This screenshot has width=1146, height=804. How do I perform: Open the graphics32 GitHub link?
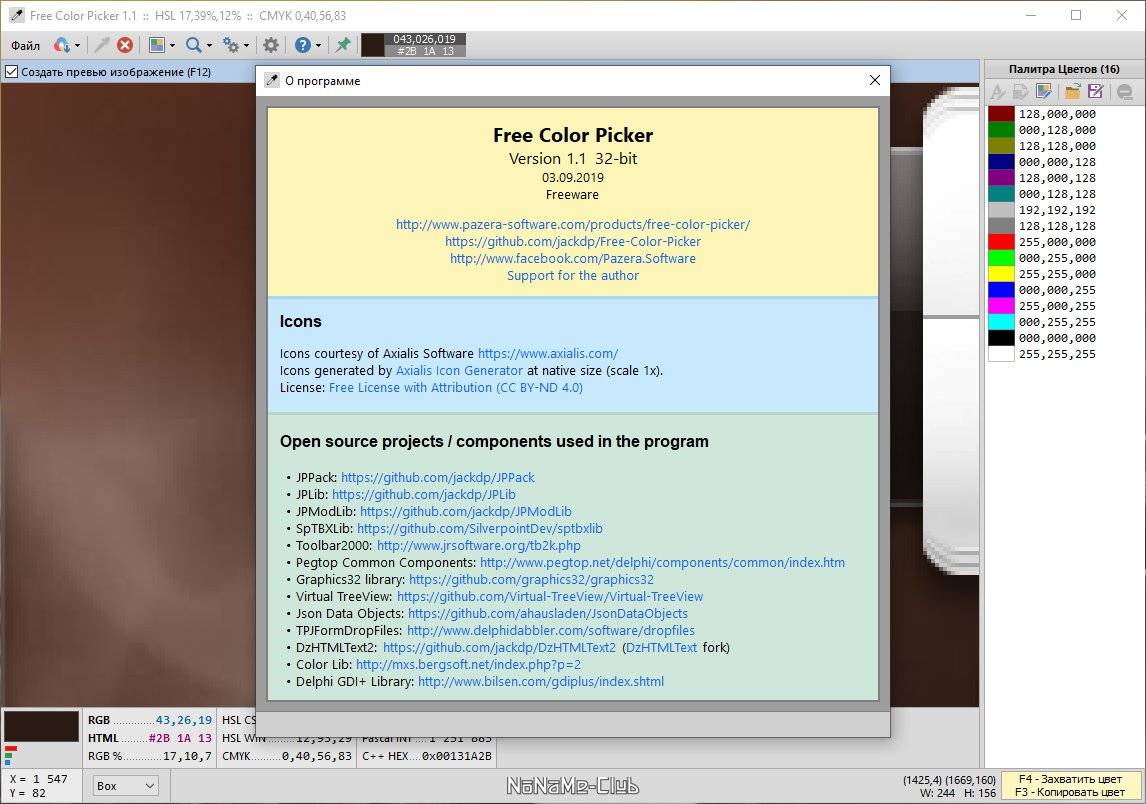tap(531, 580)
